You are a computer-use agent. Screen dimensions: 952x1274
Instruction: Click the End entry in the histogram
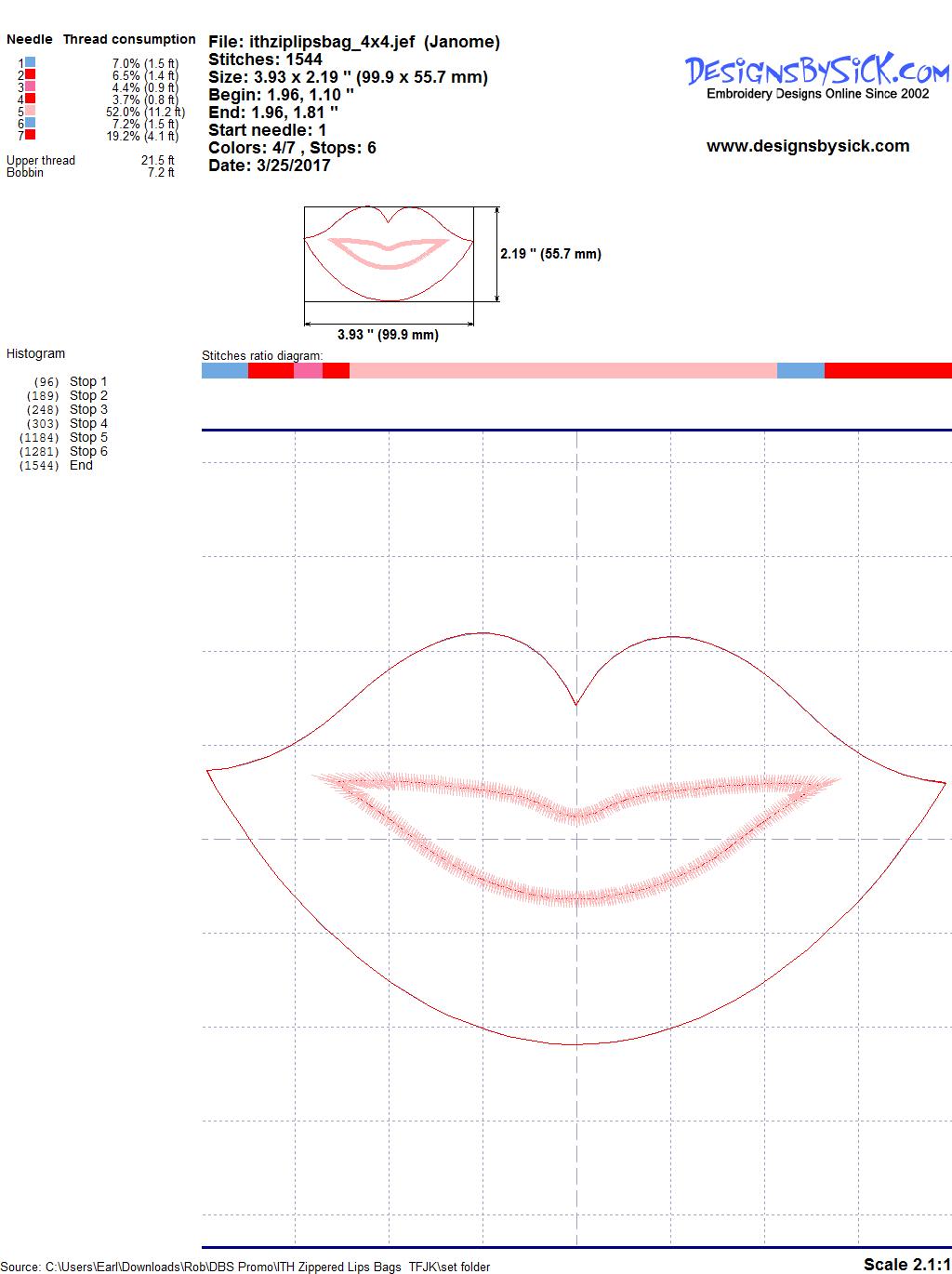pos(81,465)
